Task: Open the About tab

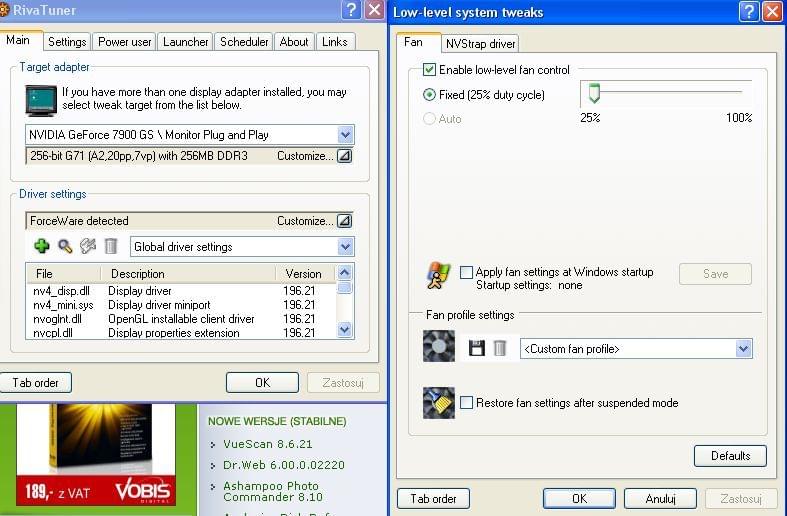Action: [x=294, y=42]
